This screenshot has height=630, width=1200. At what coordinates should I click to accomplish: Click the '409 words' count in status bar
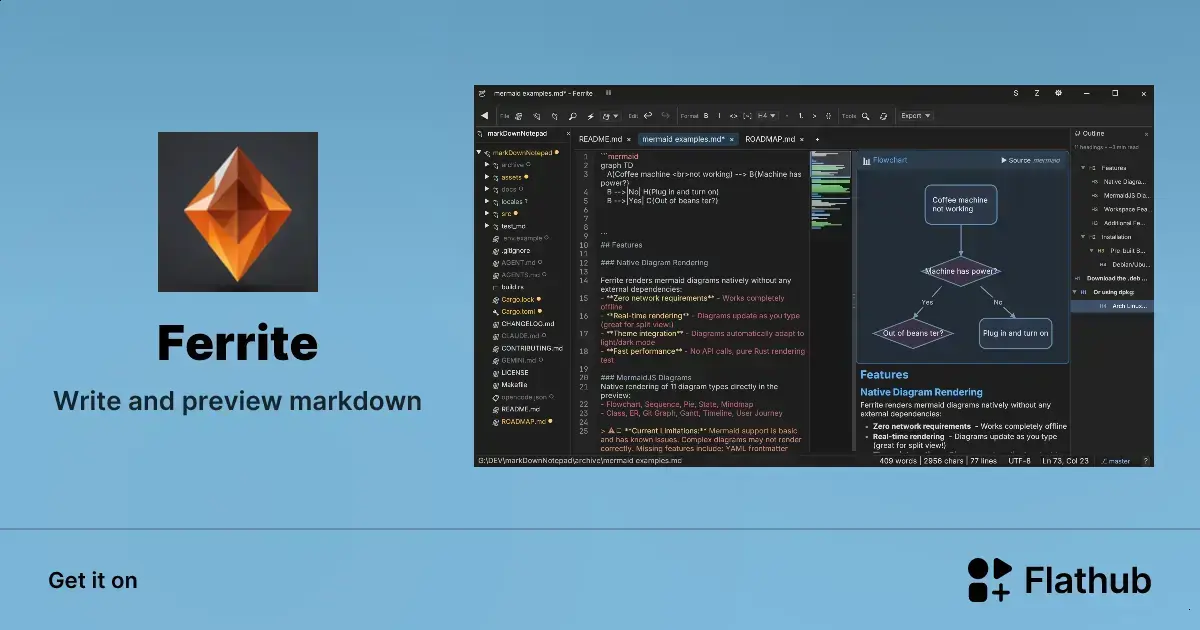[896, 461]
